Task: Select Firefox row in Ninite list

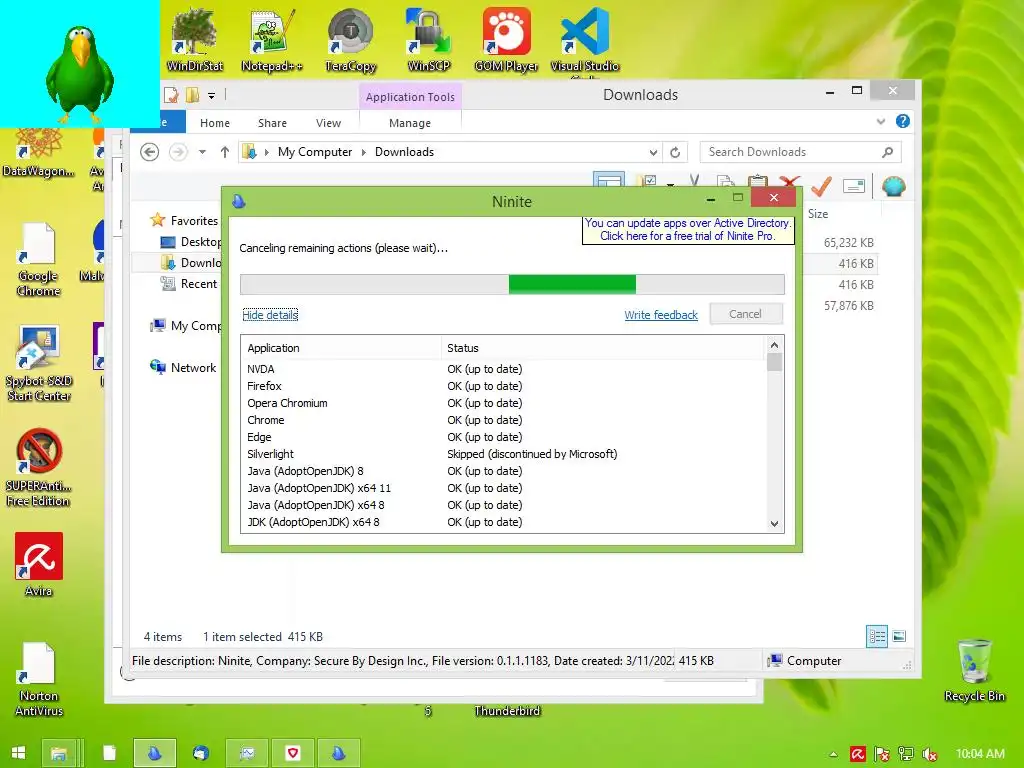Action: click(502, 386)
